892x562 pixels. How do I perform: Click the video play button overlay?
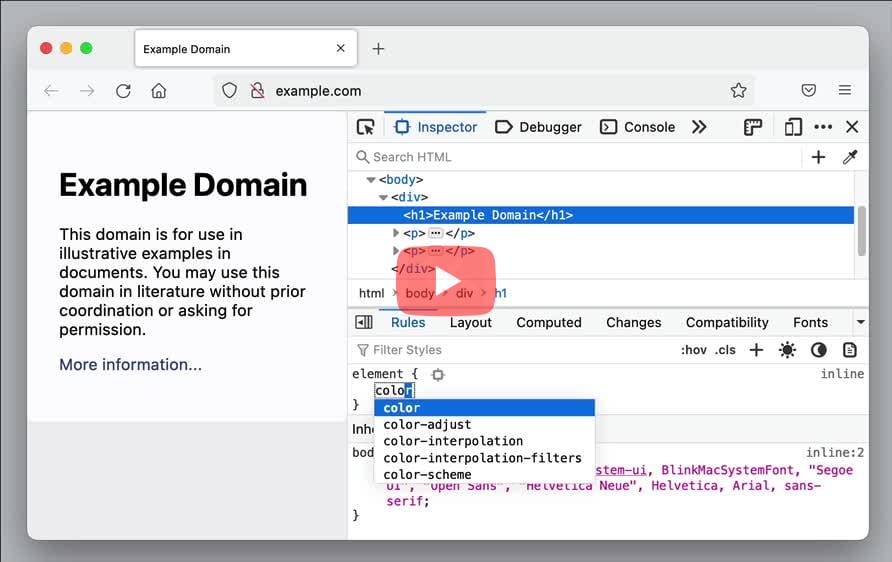(446, 281)
